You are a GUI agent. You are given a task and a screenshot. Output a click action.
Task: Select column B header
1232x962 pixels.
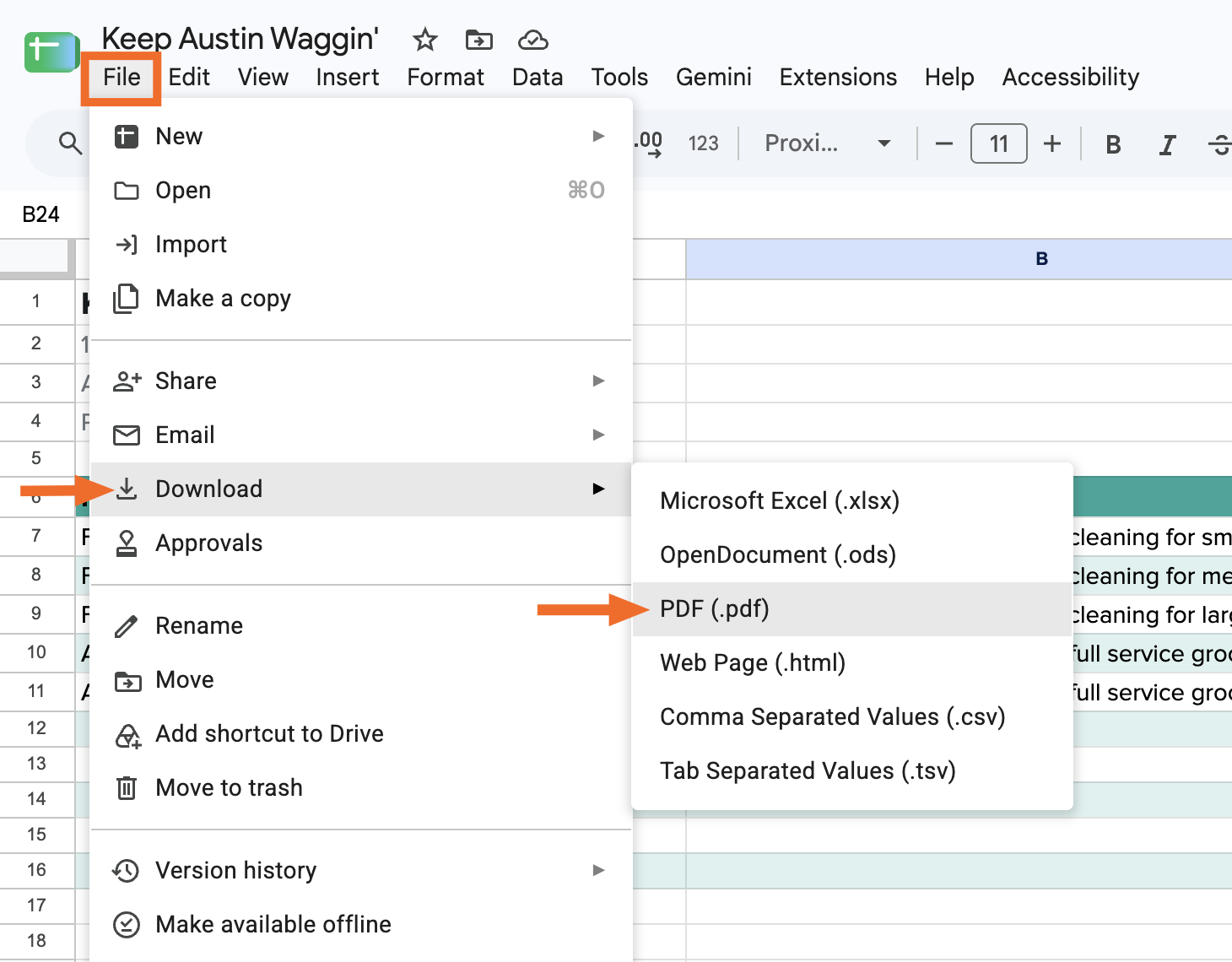959,259
